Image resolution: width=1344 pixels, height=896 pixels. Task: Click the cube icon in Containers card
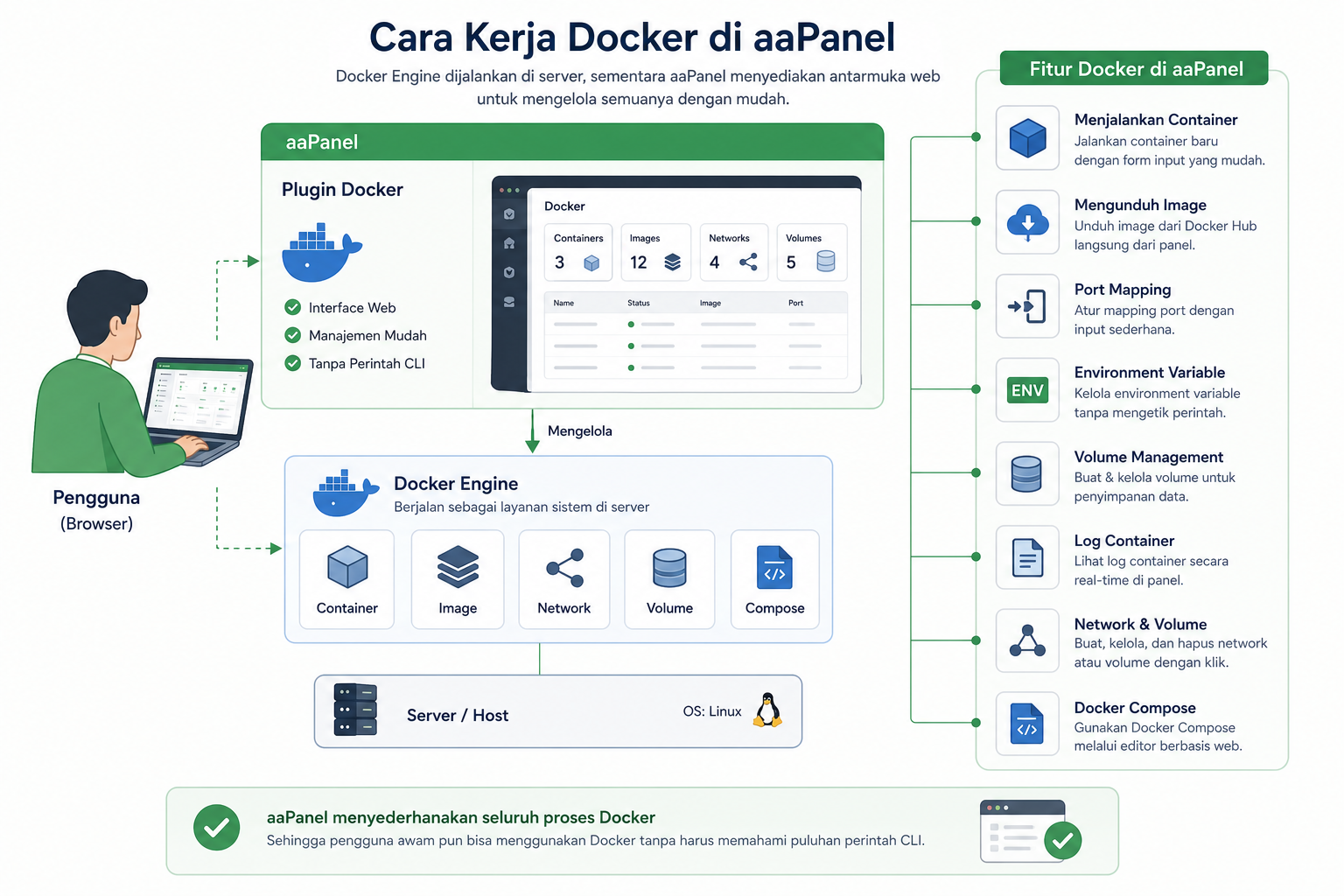(591, 262)
